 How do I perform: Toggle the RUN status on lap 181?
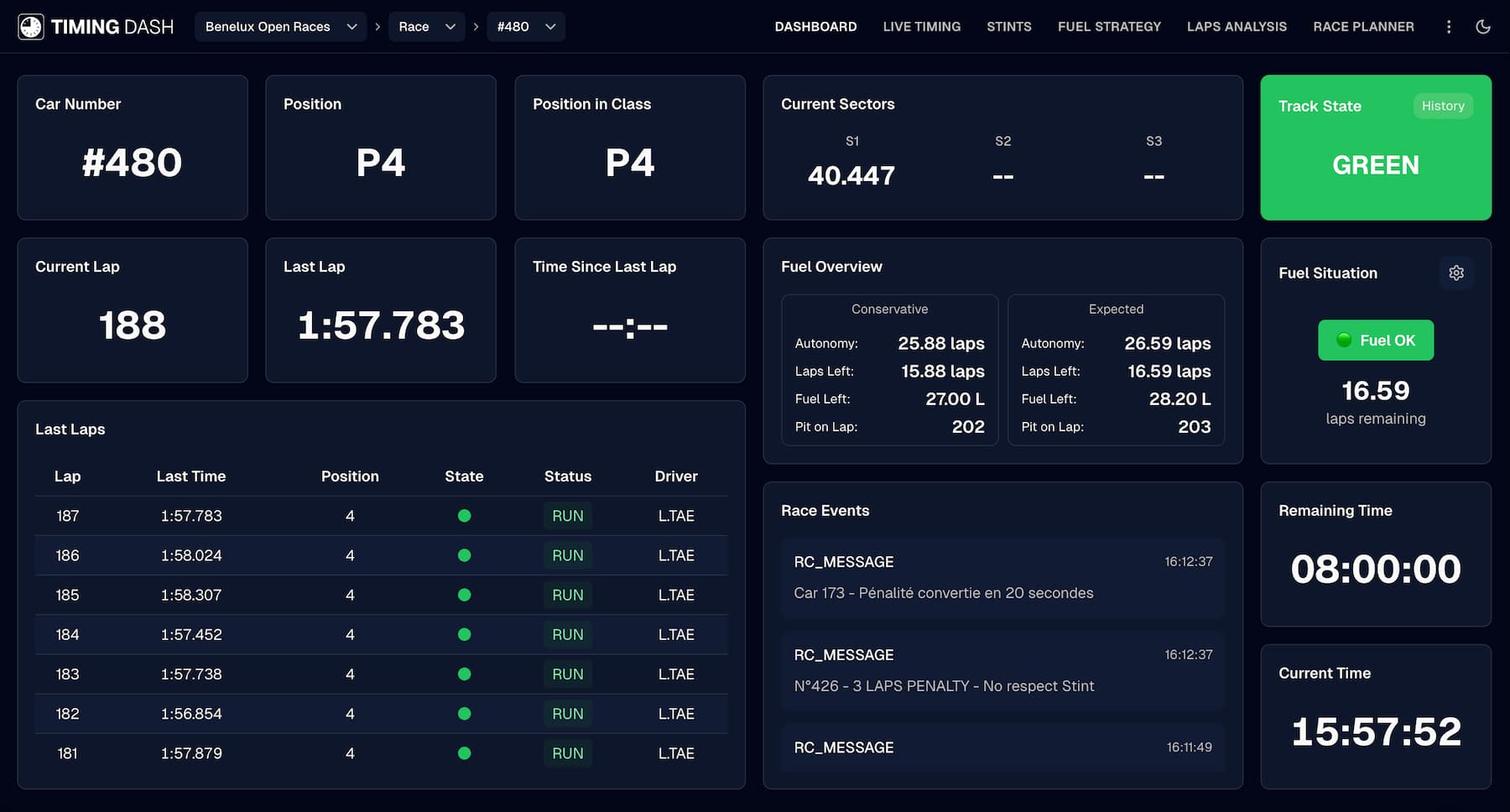[568, 752]
